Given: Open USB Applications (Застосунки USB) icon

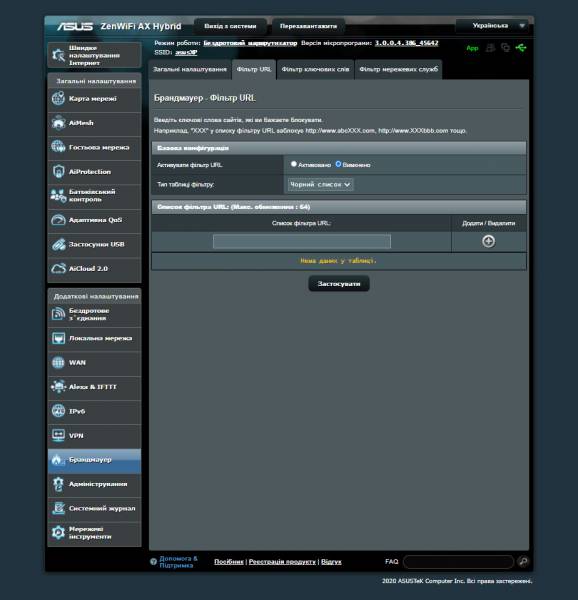Looking at the screenshot, I should click(58, 245).
